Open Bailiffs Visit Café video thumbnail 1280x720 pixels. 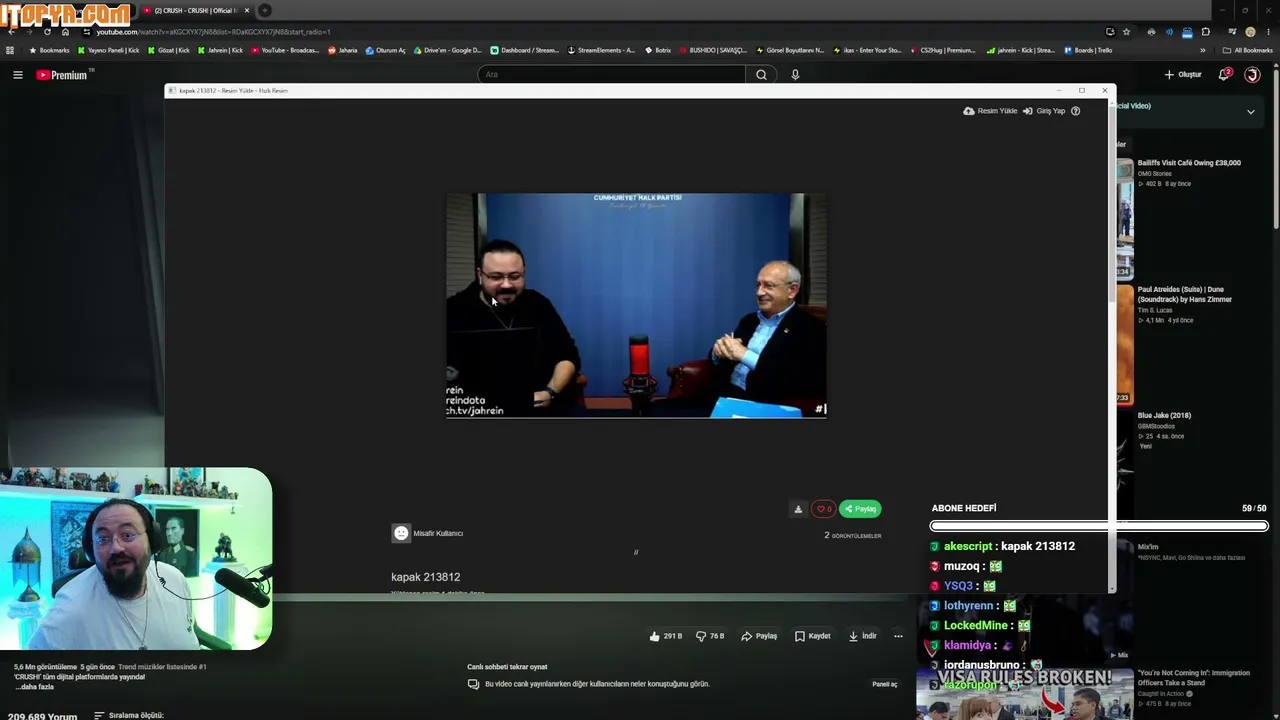(x=1125, y=217)
